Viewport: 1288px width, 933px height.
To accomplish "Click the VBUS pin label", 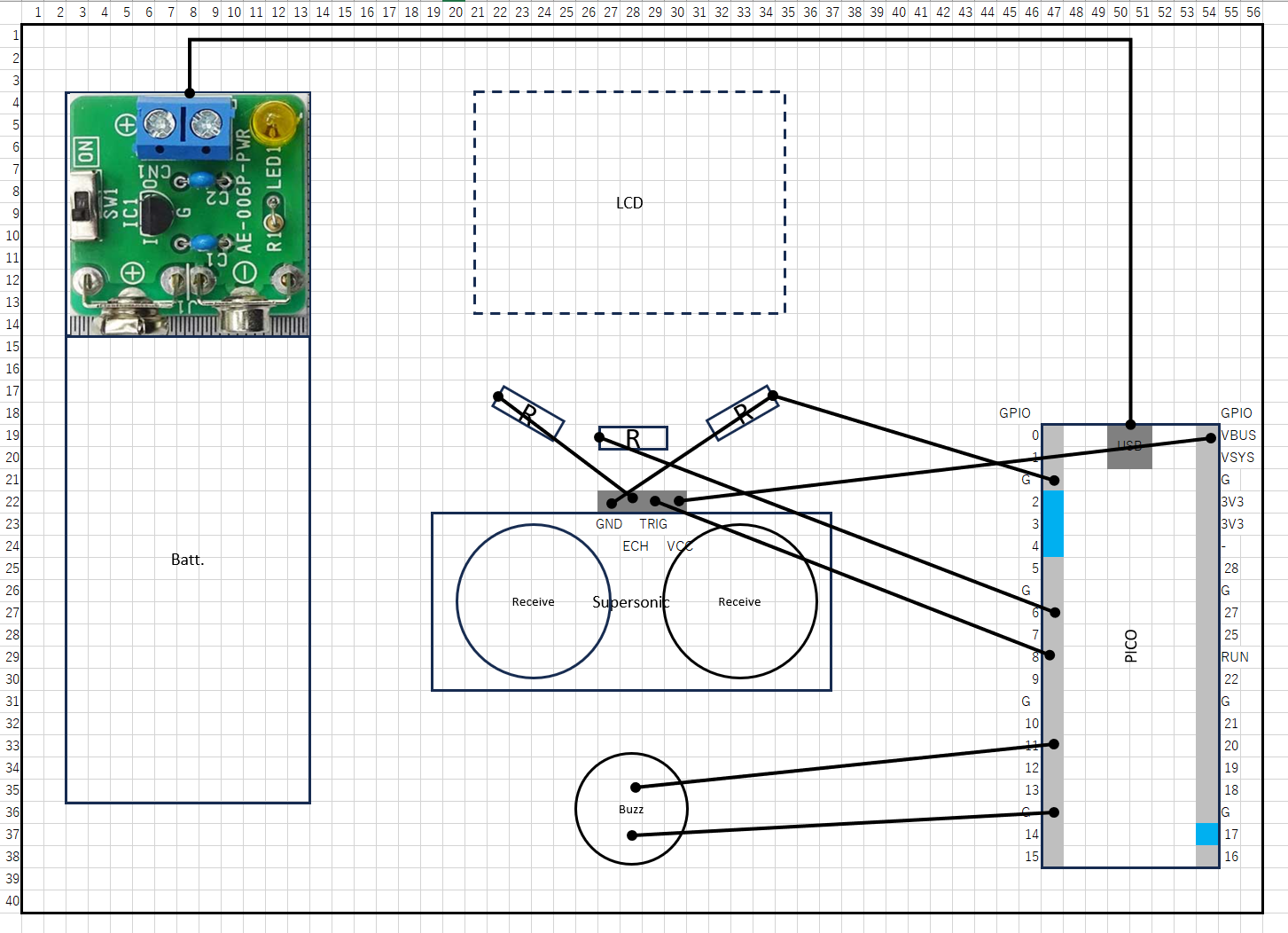I will point(1238,435).
